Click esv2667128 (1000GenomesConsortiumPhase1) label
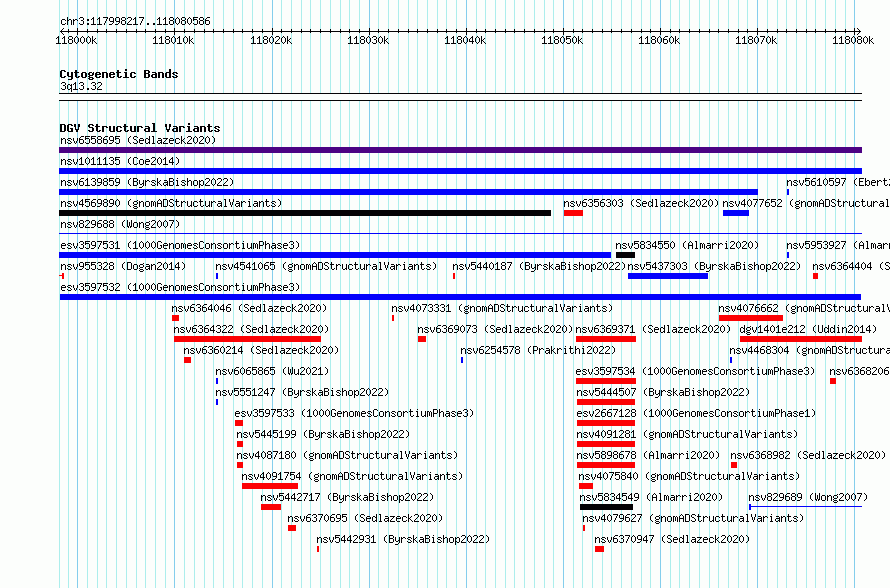 pos(696,413)
